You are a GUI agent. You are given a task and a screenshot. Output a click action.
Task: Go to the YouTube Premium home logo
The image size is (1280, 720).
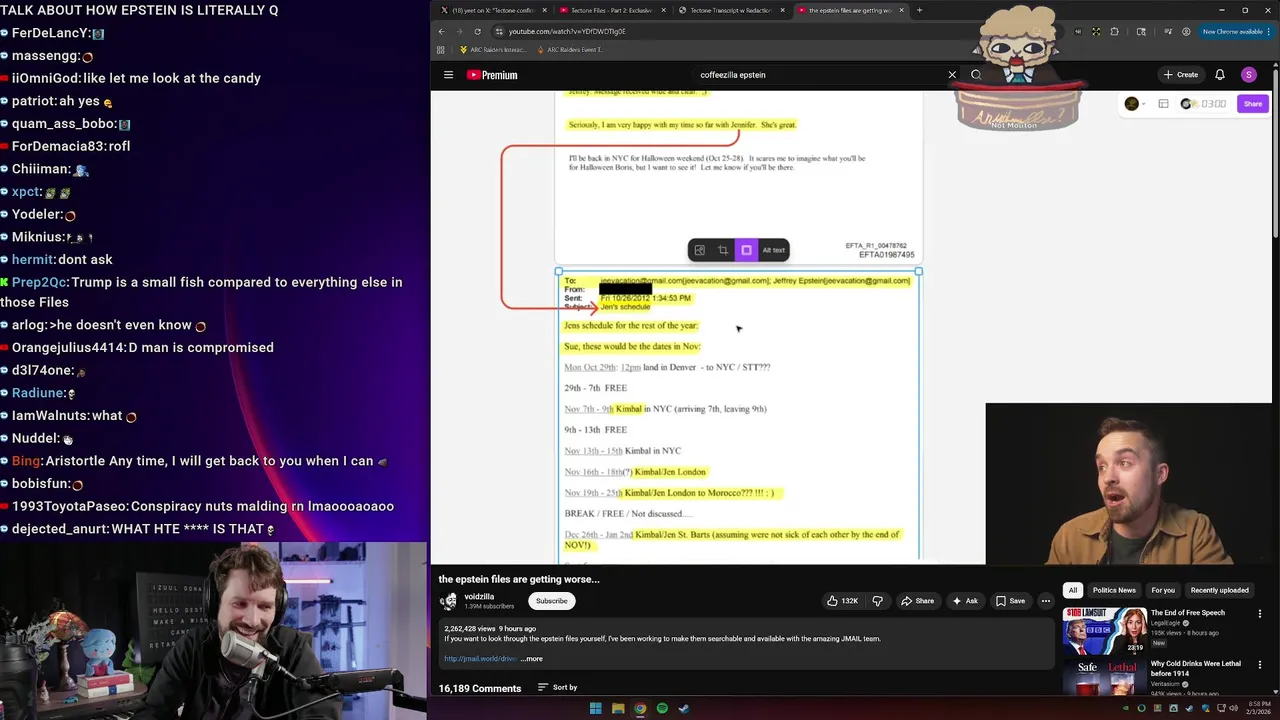pyautogui.click(x=492, y=75)
